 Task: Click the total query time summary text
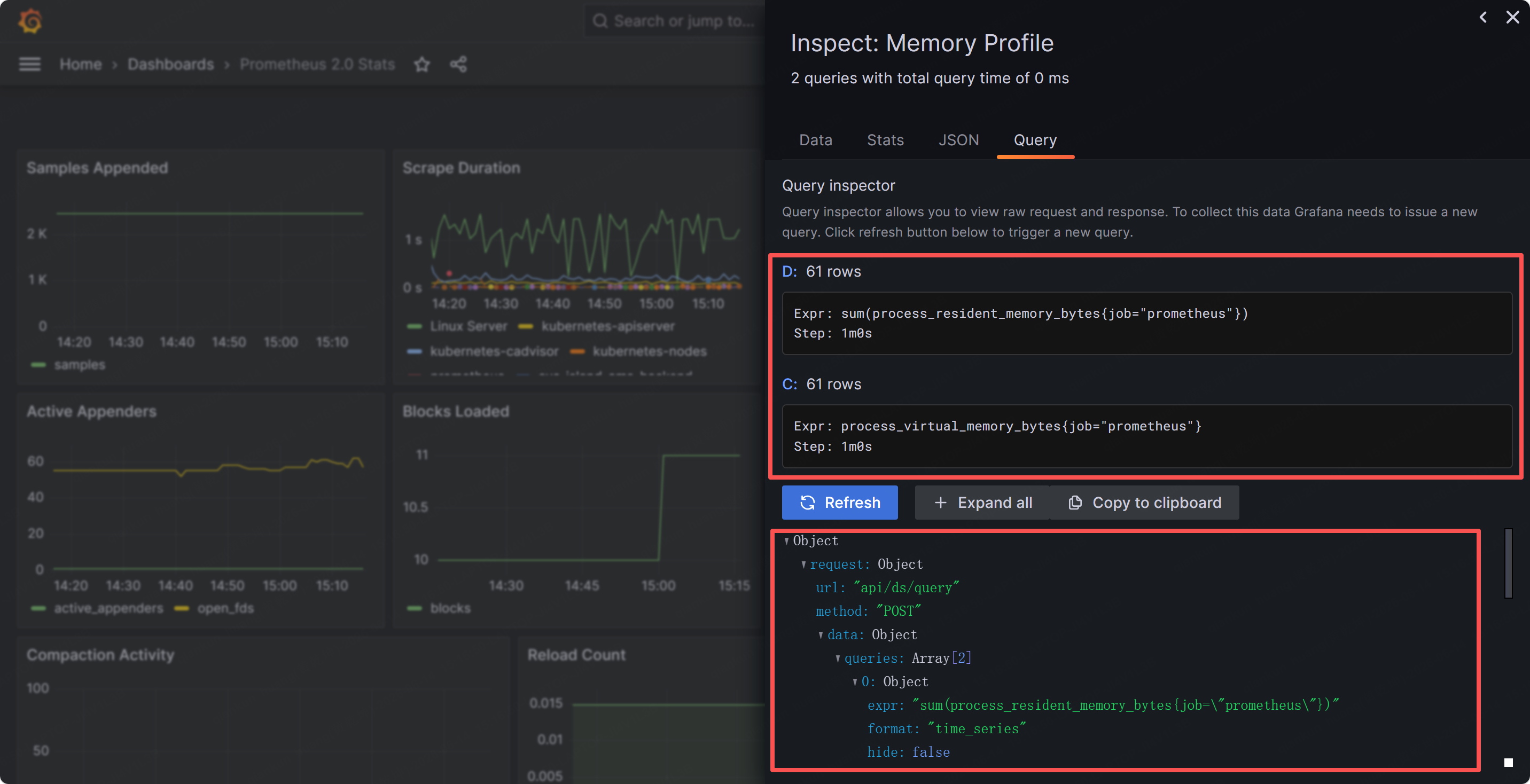930,79
